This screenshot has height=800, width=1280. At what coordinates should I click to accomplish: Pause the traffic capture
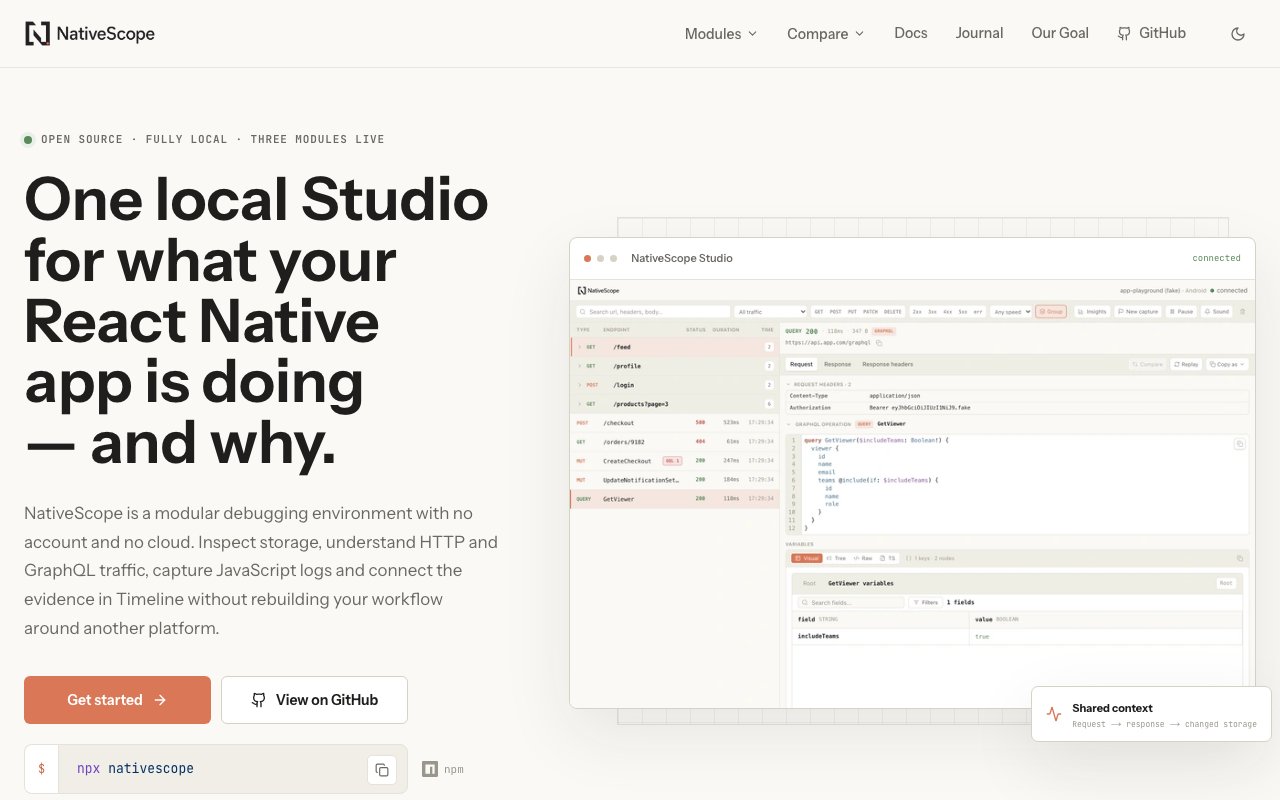click(x=1181, y=312)
